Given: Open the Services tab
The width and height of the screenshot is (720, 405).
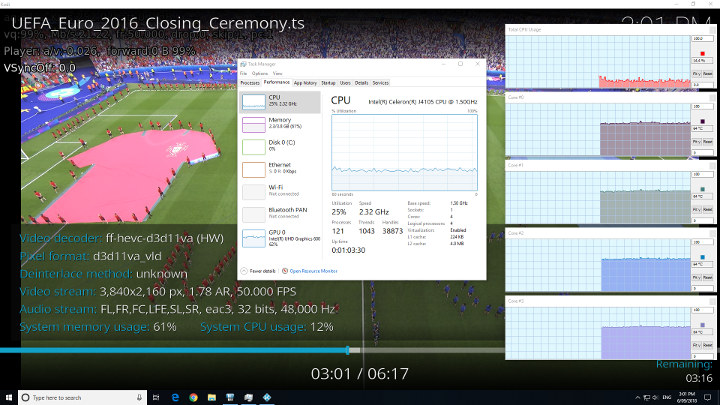Looking at the screenshot, I should [380, 83].
